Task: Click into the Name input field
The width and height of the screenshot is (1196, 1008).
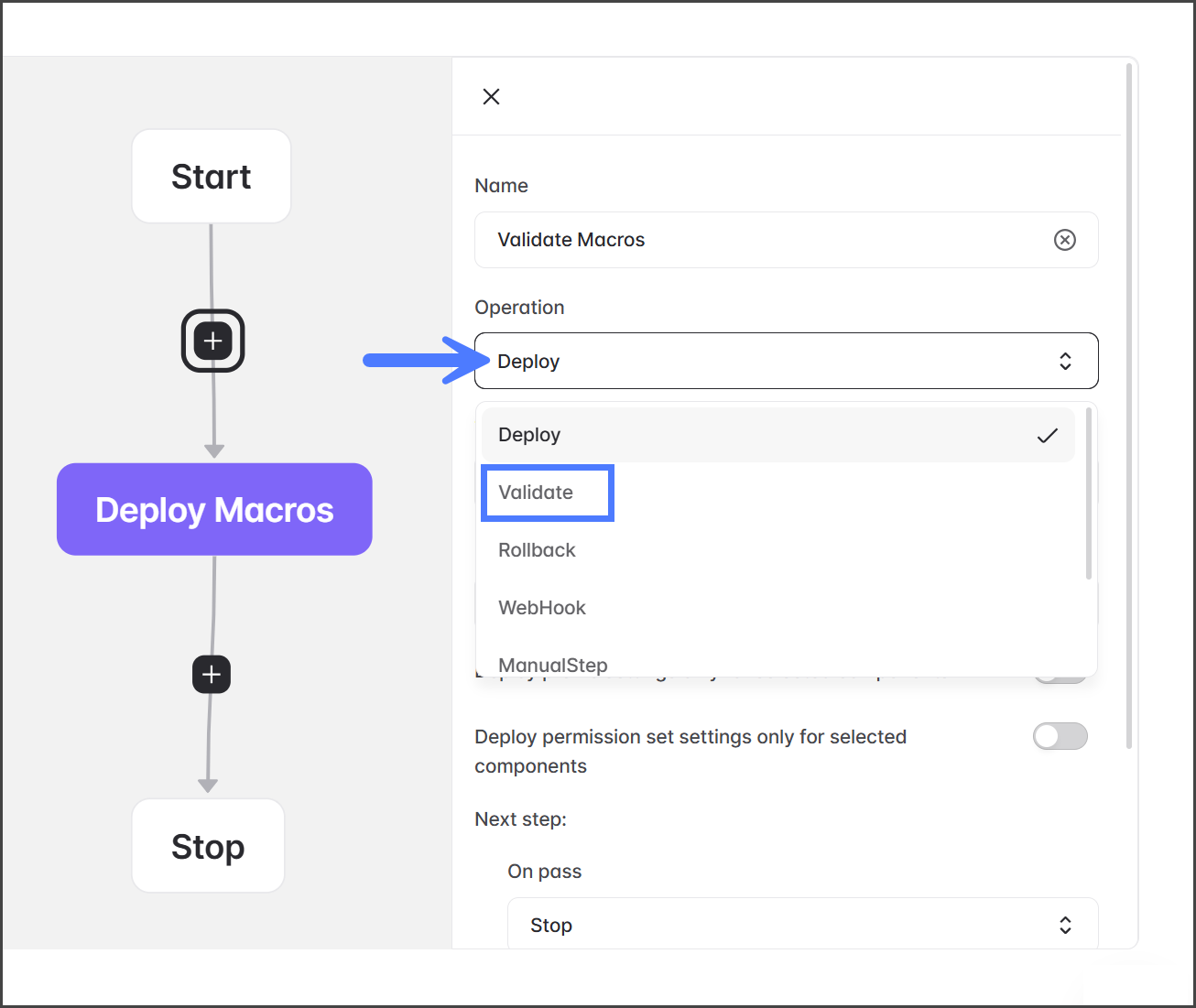Action: 760,240
